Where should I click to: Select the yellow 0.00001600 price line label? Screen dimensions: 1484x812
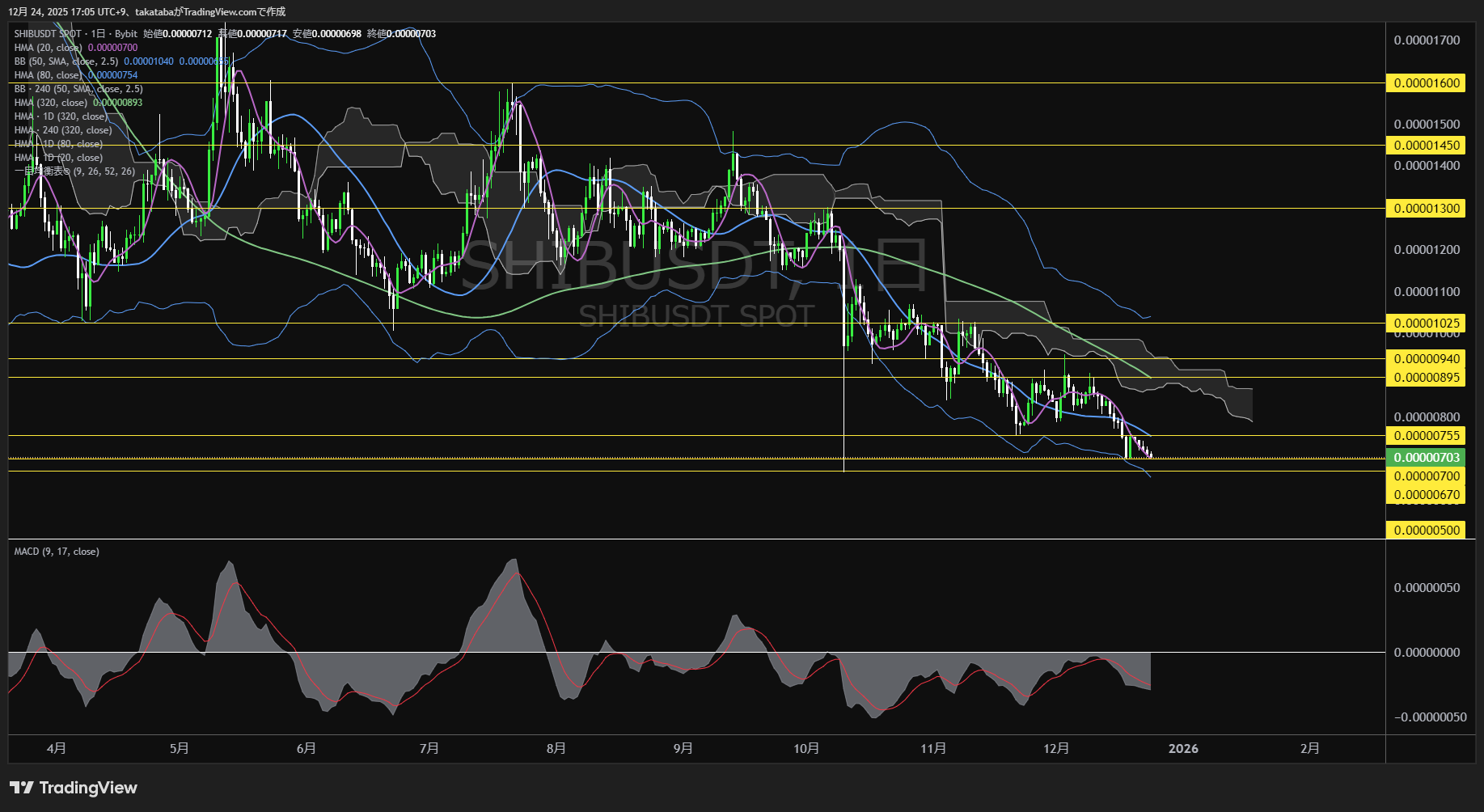point(1427,83)
